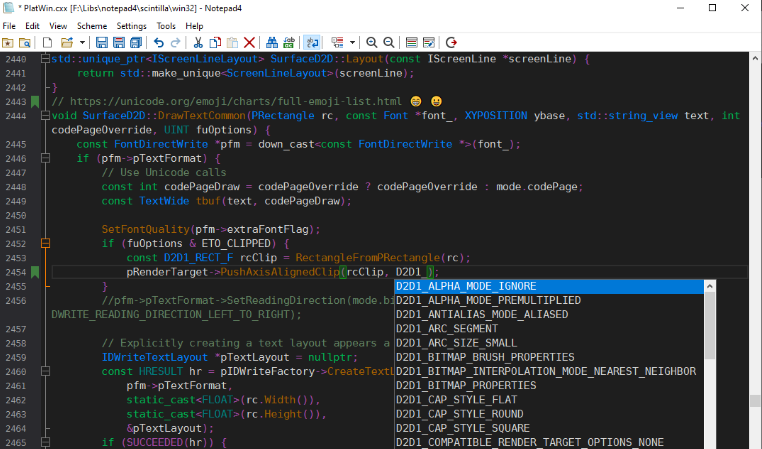Click the Zoom Out magnifier icon
Screen dimensions: 762x449
[x=388, y=43]
